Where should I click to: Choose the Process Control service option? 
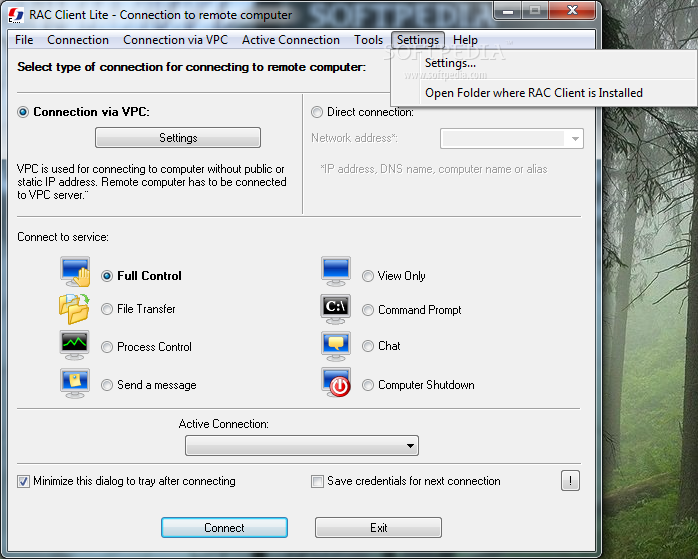click(x=107, y=347)
